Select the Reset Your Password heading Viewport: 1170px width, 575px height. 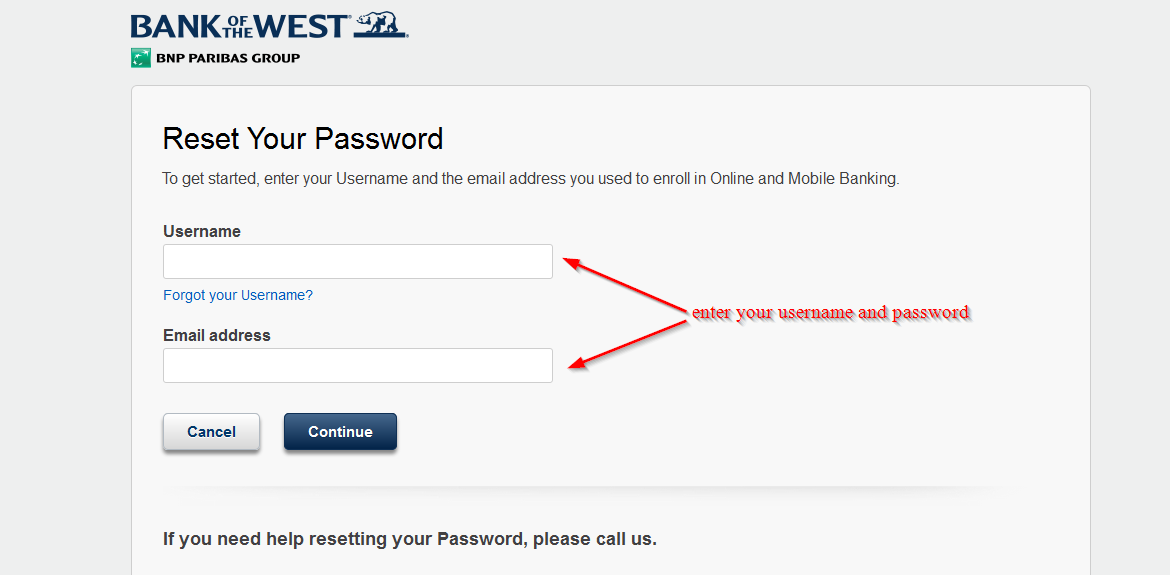point(303,139)
